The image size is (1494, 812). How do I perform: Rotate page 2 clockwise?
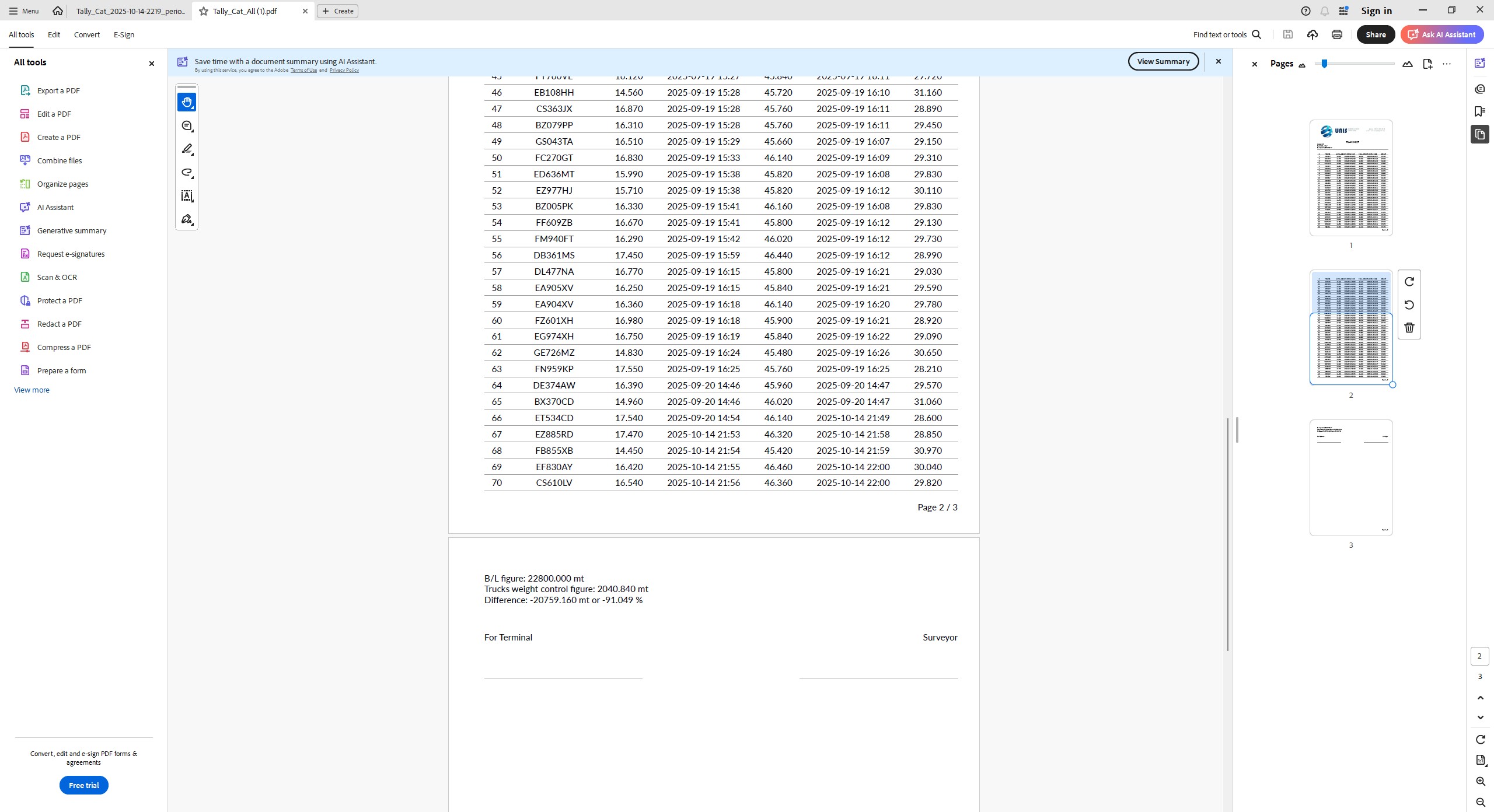(1409, 282)
